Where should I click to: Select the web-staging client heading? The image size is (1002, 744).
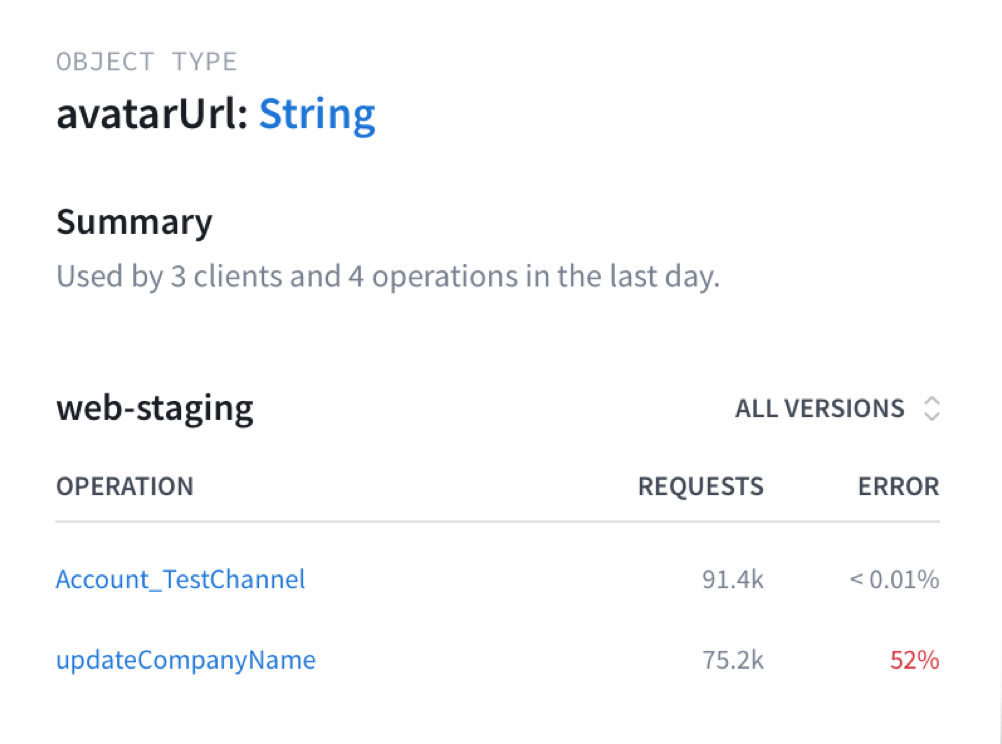(x=155, y=408)
